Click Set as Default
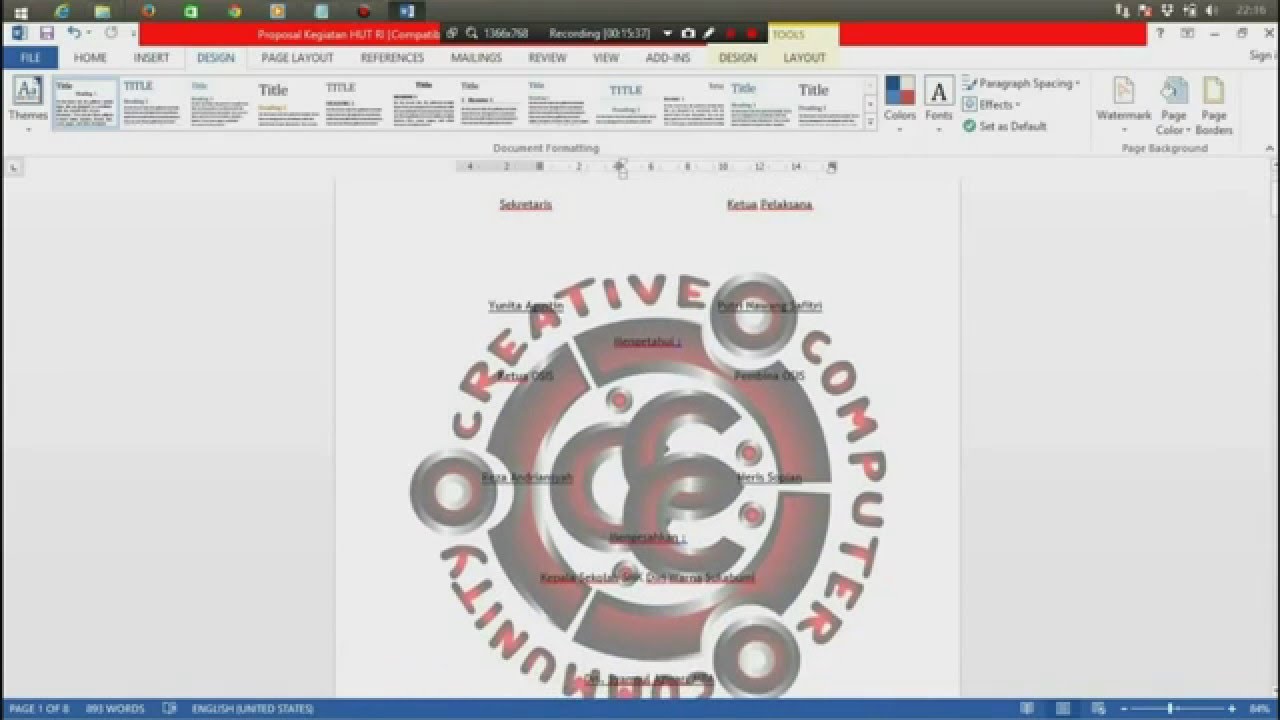Viewport: 1280px width, 720px height. click(1004, 126)
